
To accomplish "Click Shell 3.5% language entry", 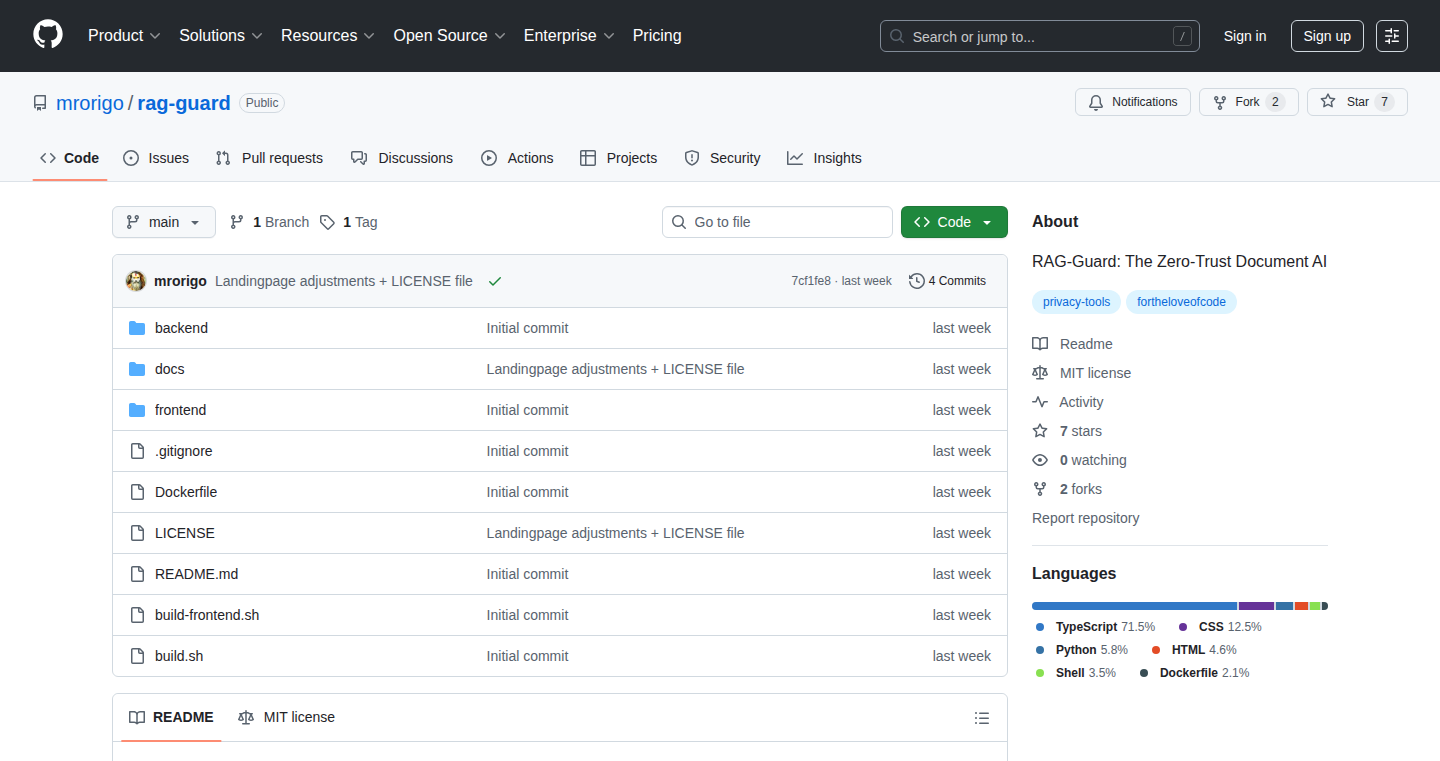I will [x=1075, y=673].
